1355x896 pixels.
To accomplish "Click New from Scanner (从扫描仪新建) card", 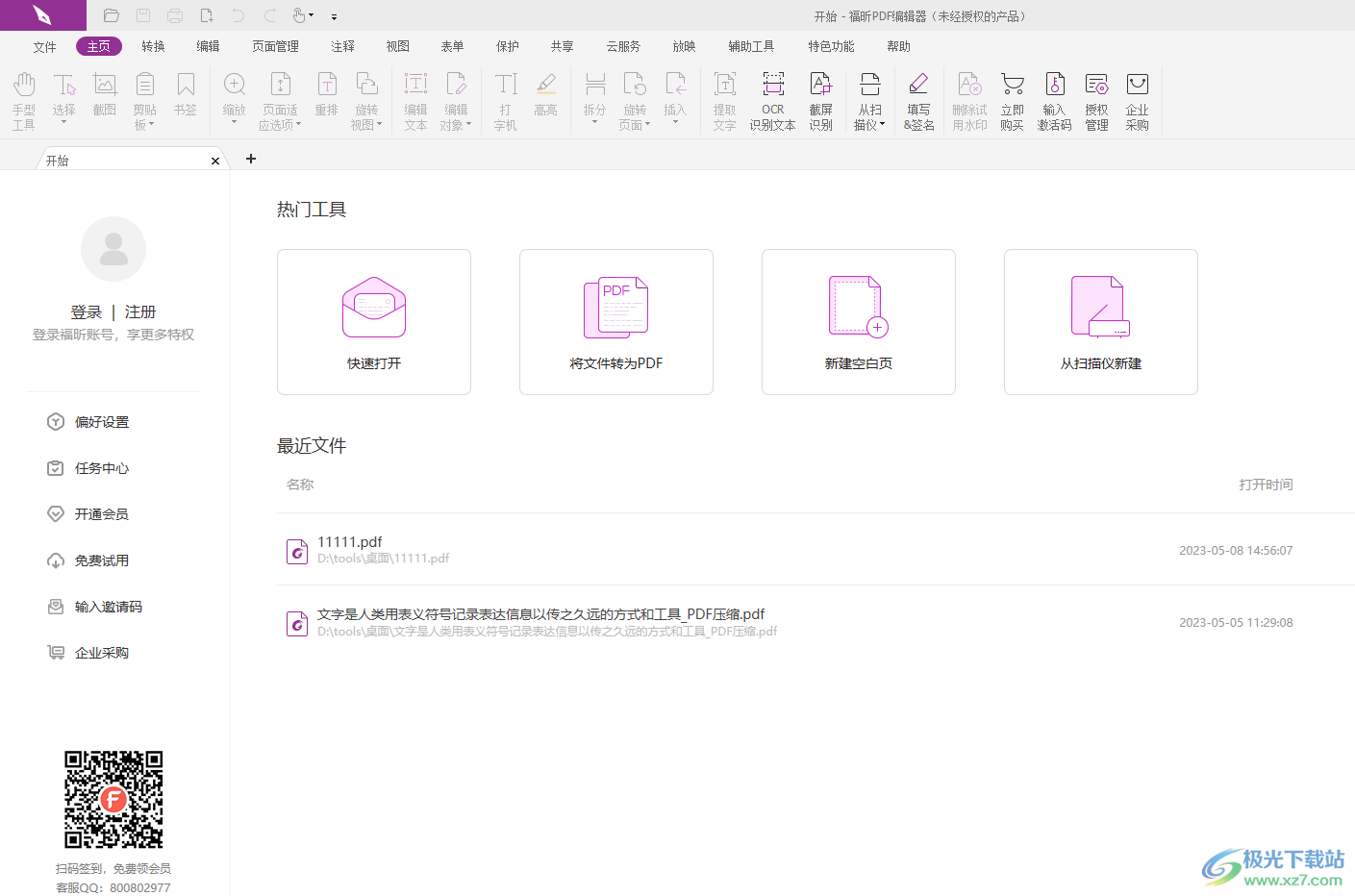I will [1101, 322].
